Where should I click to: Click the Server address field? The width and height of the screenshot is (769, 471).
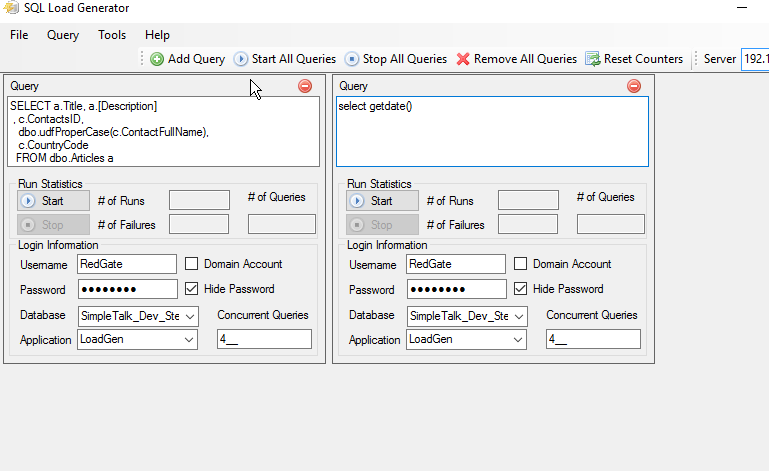(x=755, y=59)
